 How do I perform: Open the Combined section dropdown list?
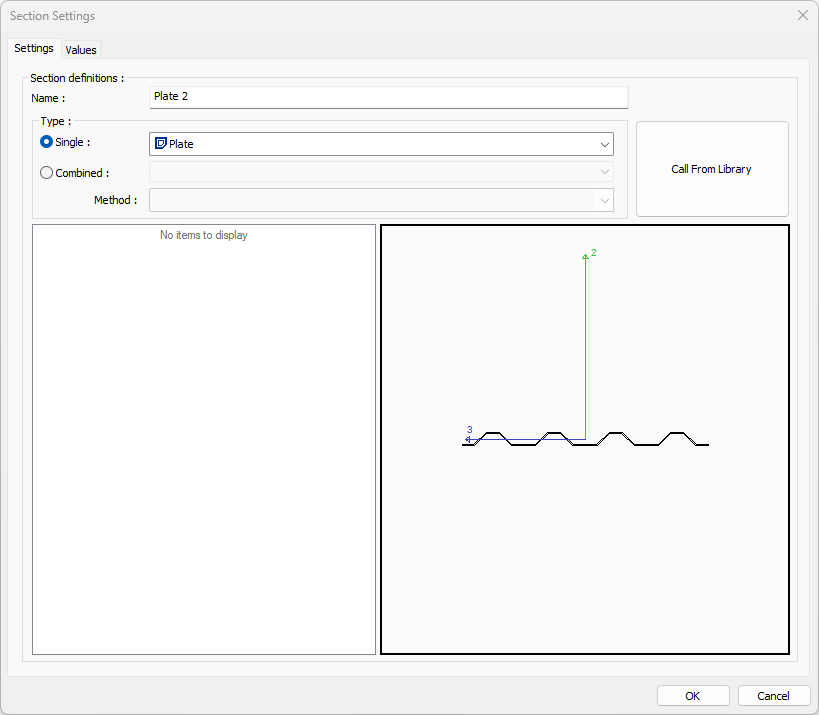[x=604, y=172]
